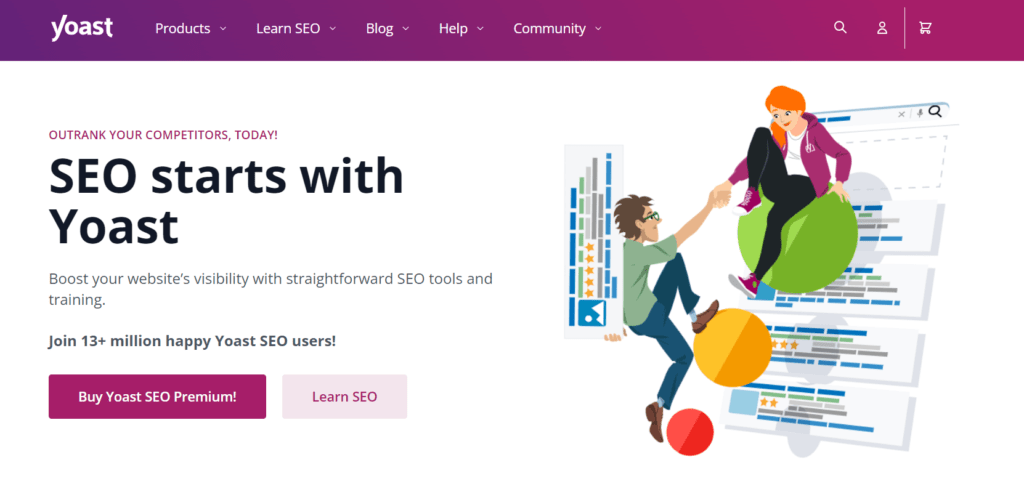The image size is (1024, 481).
Task: Open the user account icon
Action: [882, 28]
